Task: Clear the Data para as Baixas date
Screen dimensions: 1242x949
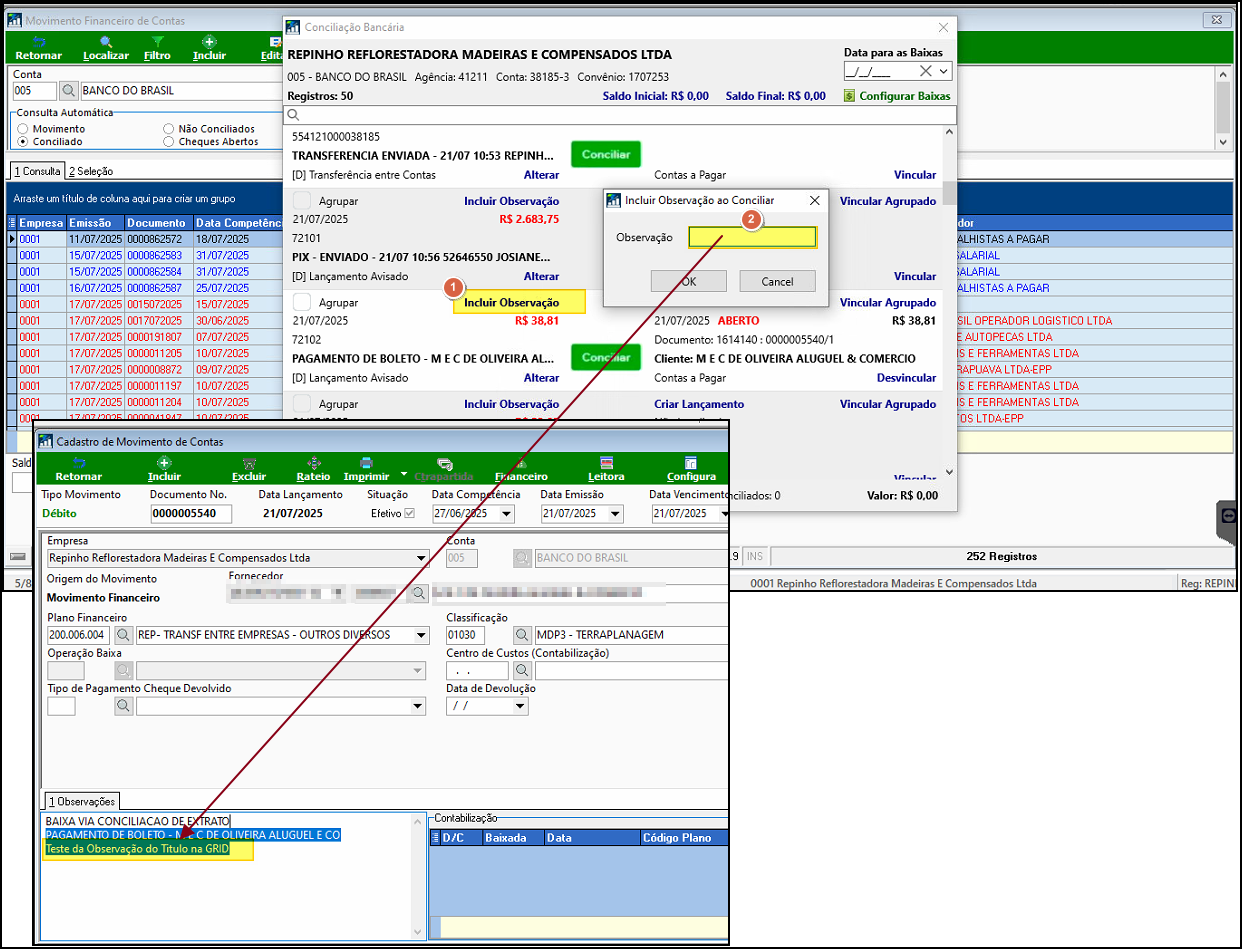Action: tap(926, 71)
